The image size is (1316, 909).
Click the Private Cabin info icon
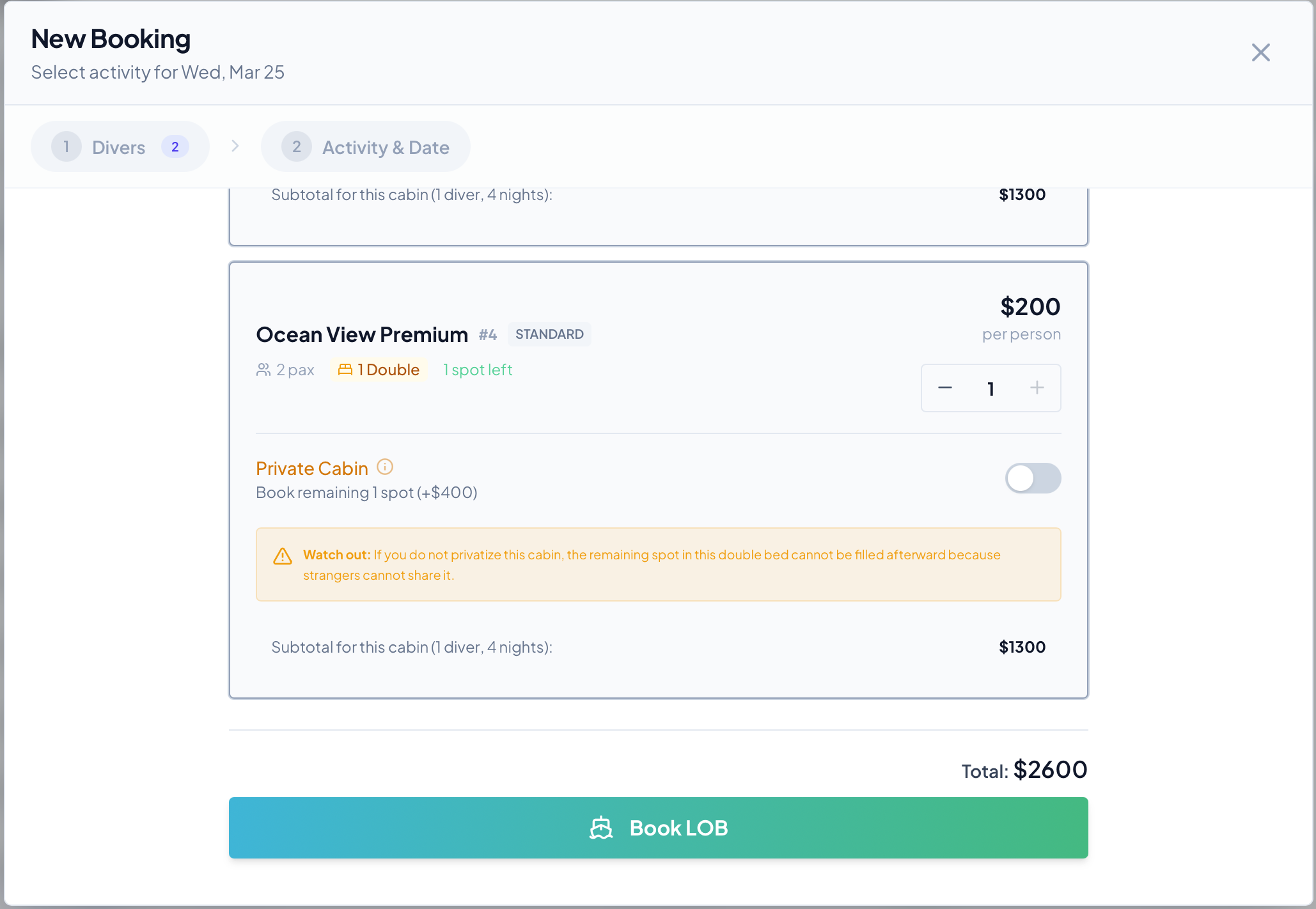(x=385, y=467)
